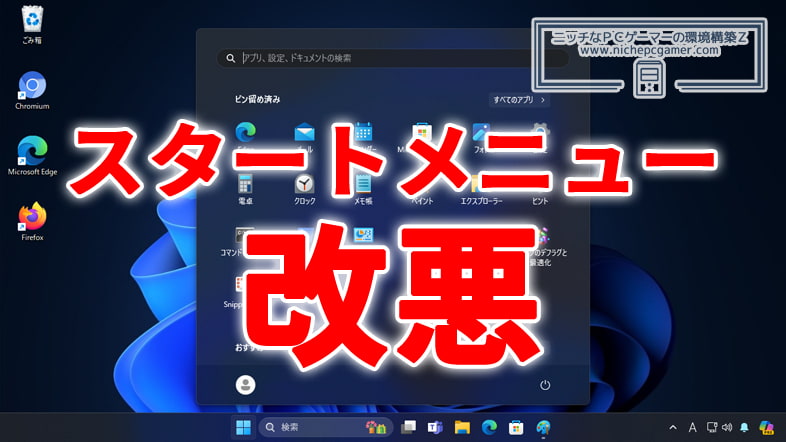Launch the Calculator (電卓) pinned app
This screenshot has height=442, width=786.
pyautogui.click(x=245, y=184)
